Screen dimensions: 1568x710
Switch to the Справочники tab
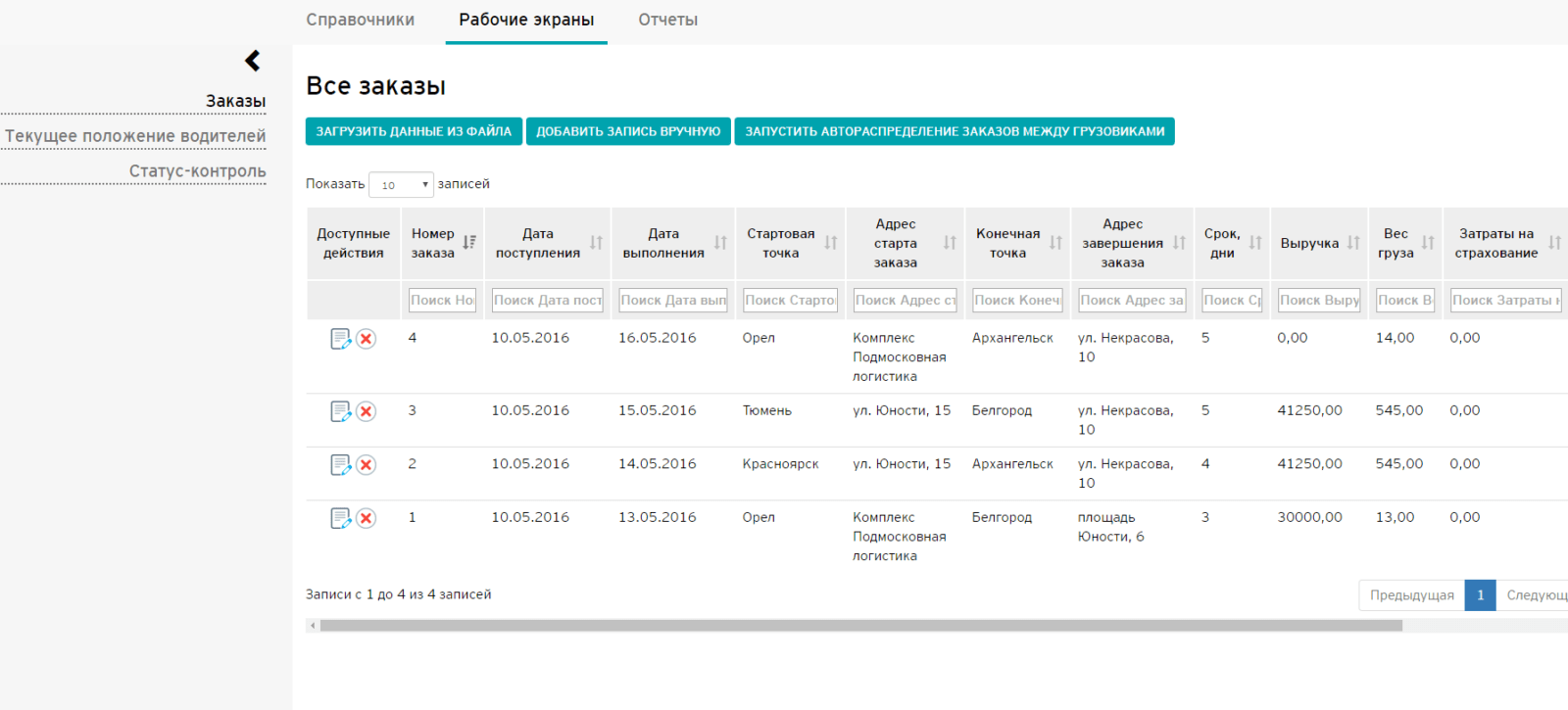click(x=360, y=20)
